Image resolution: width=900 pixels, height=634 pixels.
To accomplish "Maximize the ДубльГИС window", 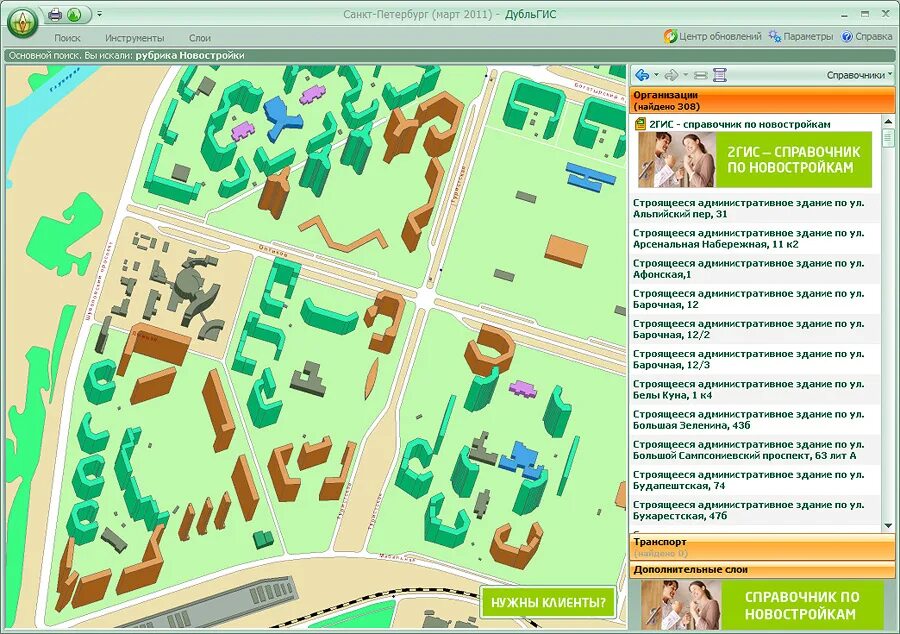I will (x=865, y=14).
